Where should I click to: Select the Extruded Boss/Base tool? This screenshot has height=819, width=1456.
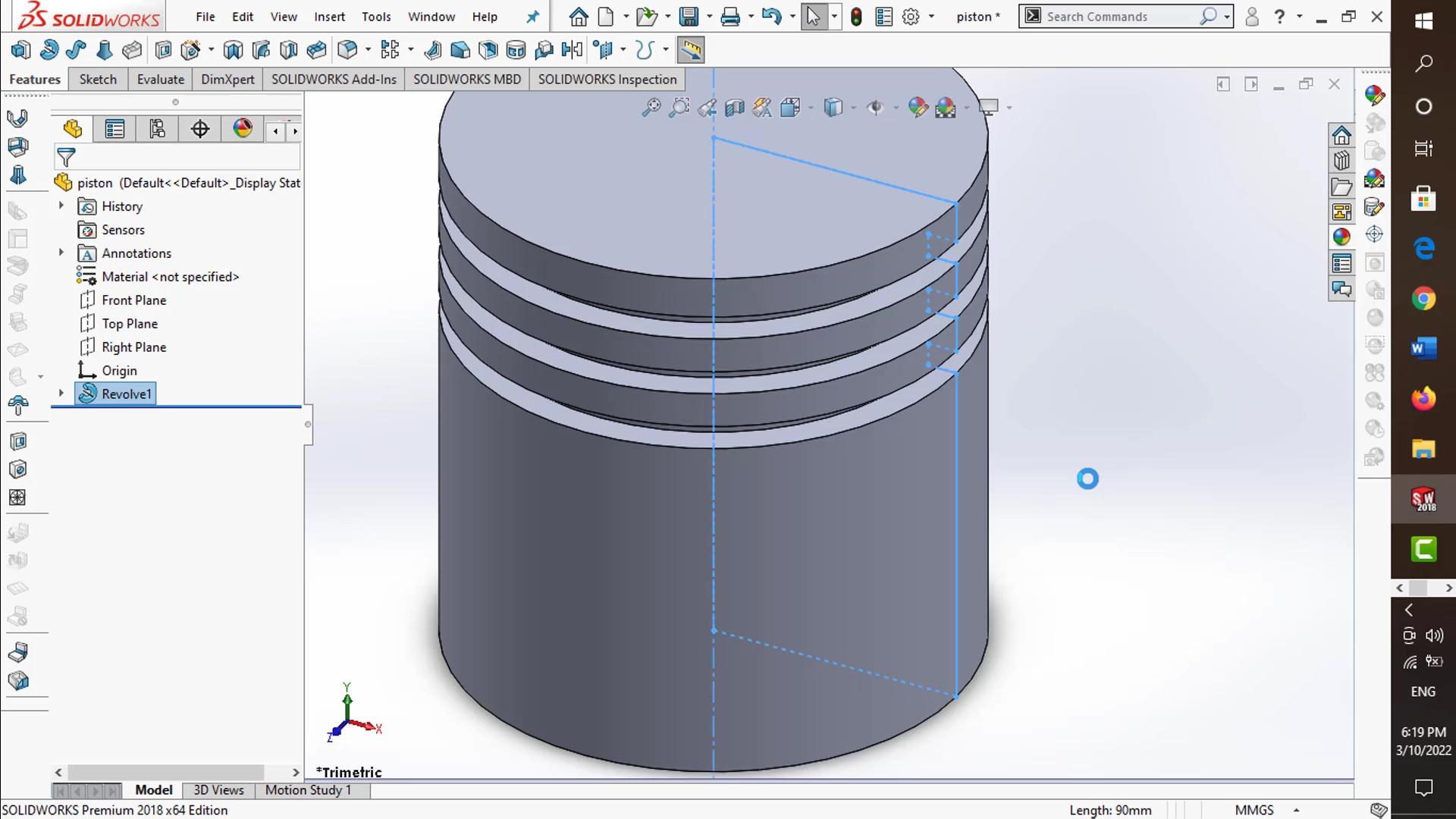tap(20, 49)
